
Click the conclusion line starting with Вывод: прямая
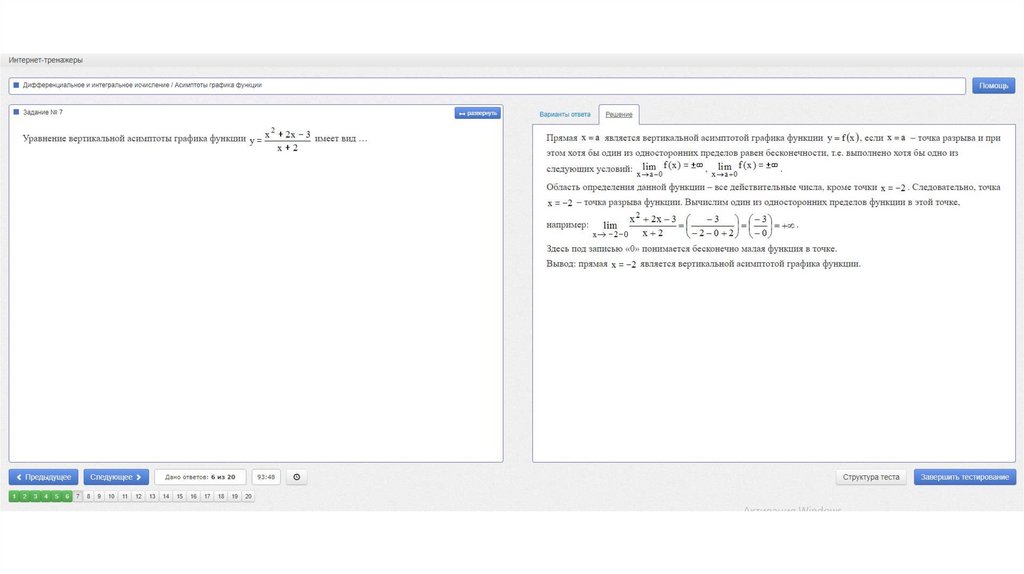[703, 264]
